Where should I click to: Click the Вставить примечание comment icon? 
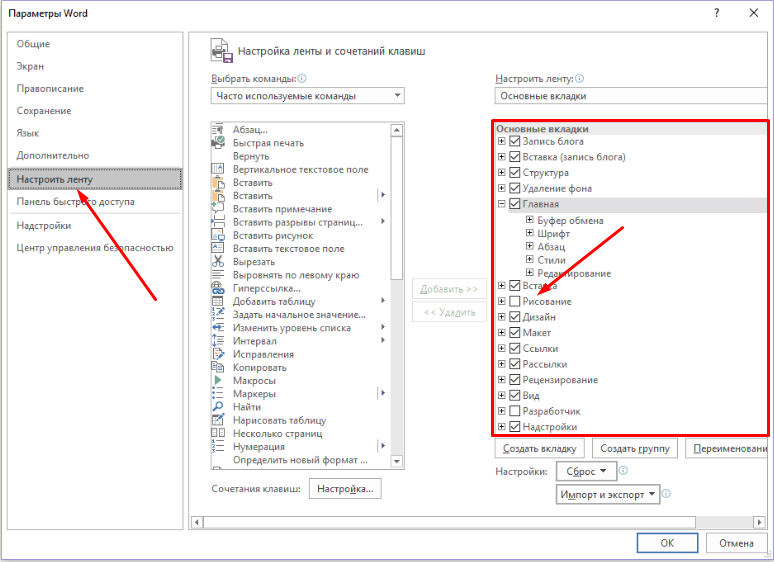pyautogui.click(x=218, y=209)
